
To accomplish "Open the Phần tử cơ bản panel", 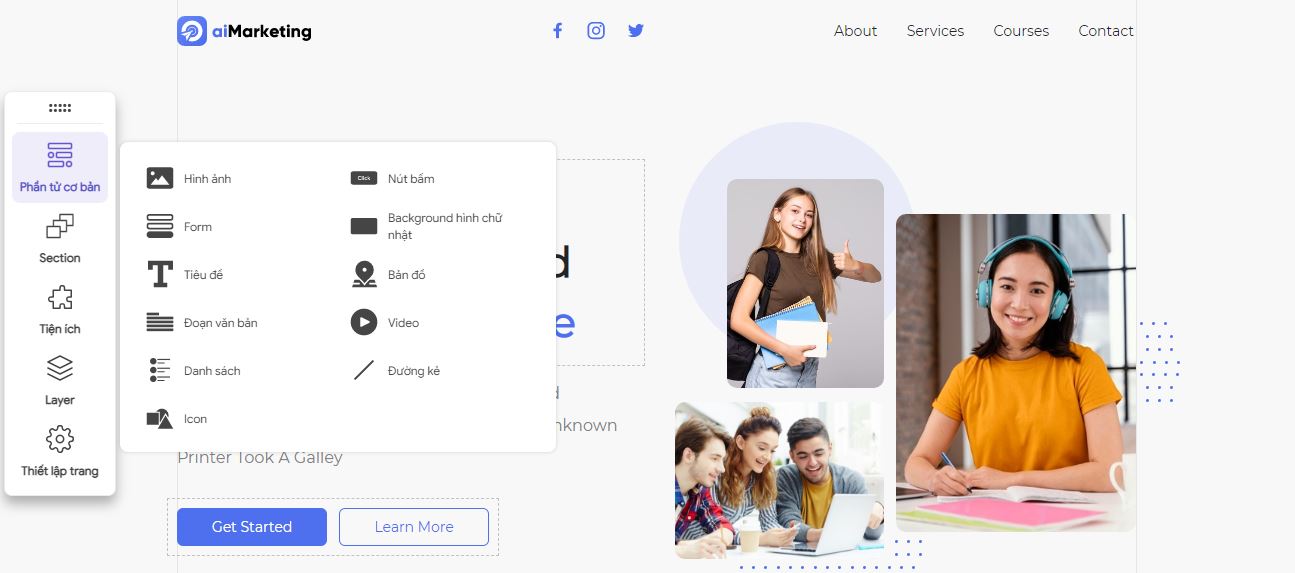I will click(60, 167).
